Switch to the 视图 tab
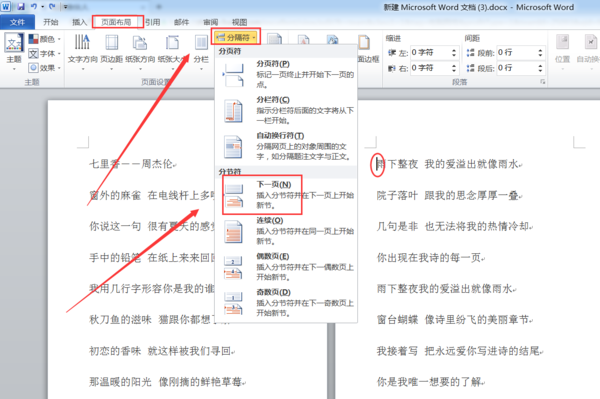This screenshot has height=399, width=600. 239,22
